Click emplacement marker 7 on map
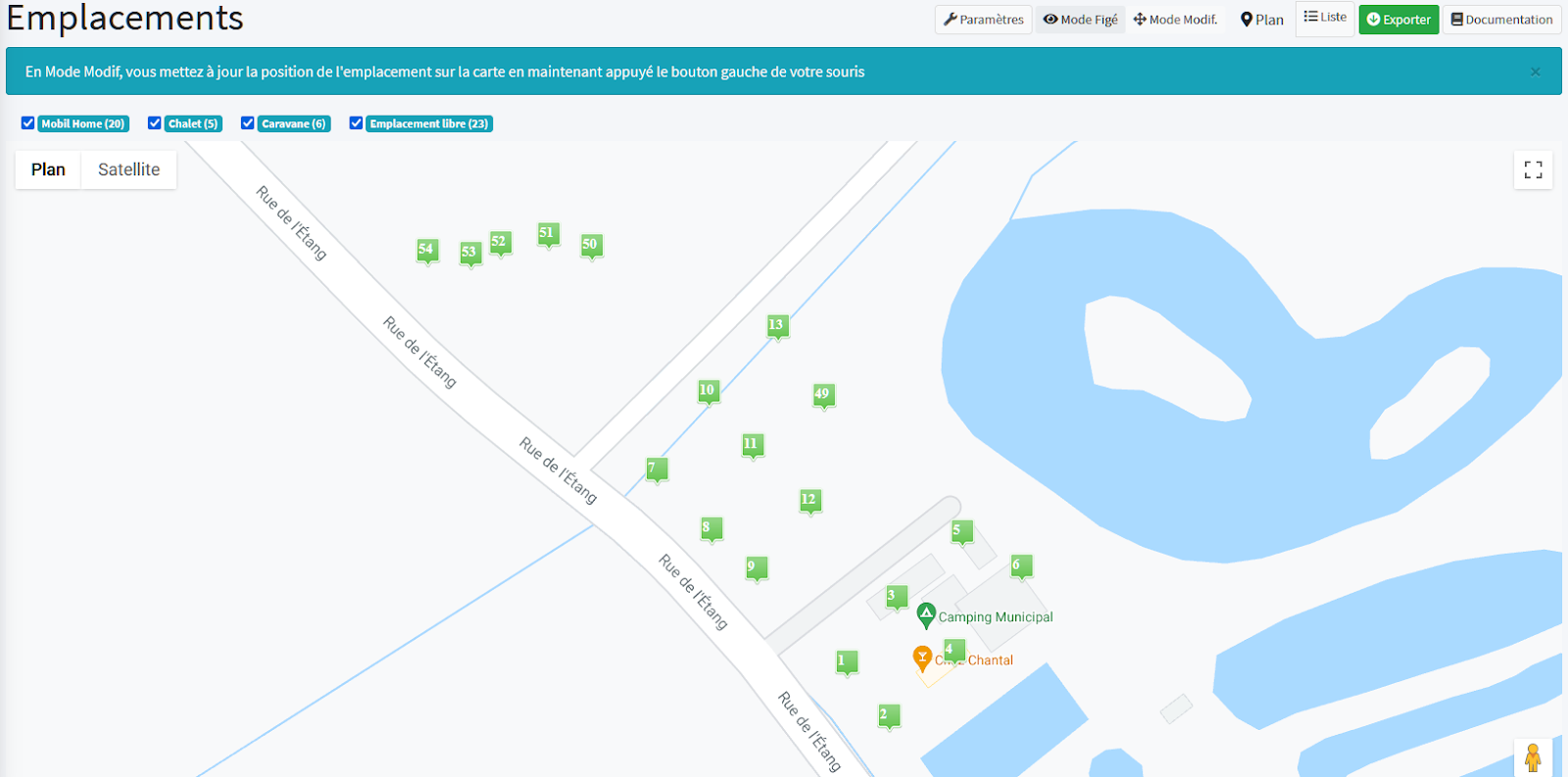Screen dimensions: 1568x777 coord(657,469)
